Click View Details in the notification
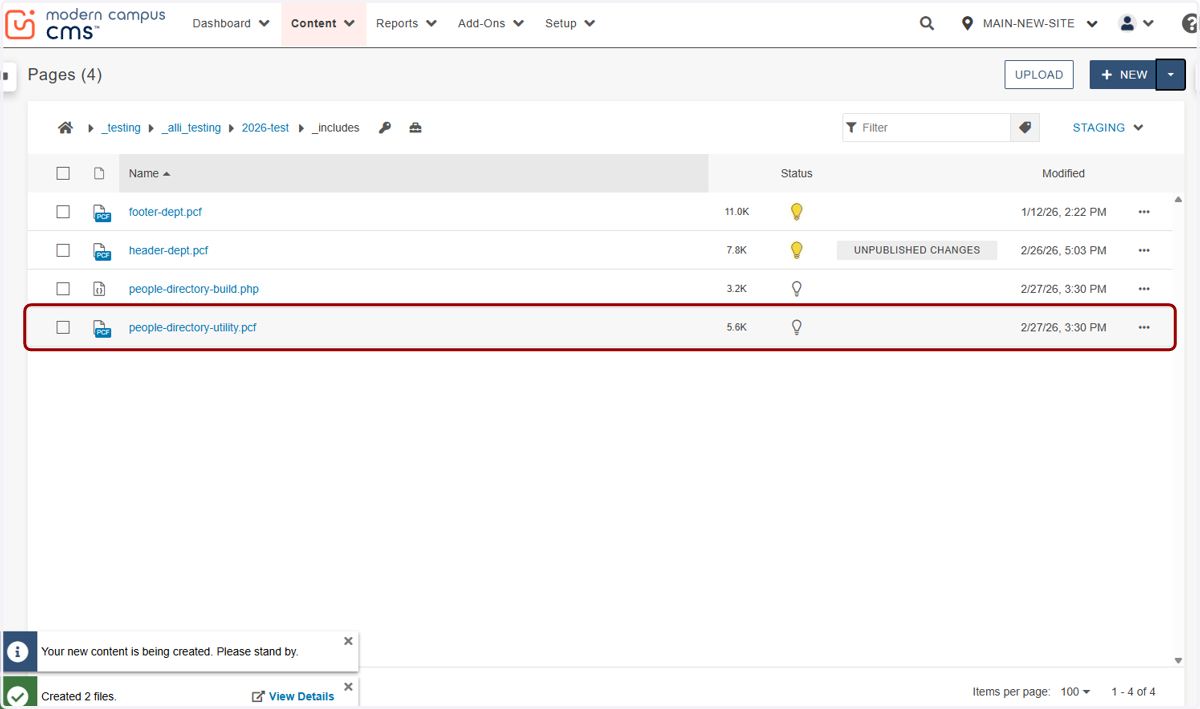The width and height of the screenshot is (1200, 709). [293, 696]
